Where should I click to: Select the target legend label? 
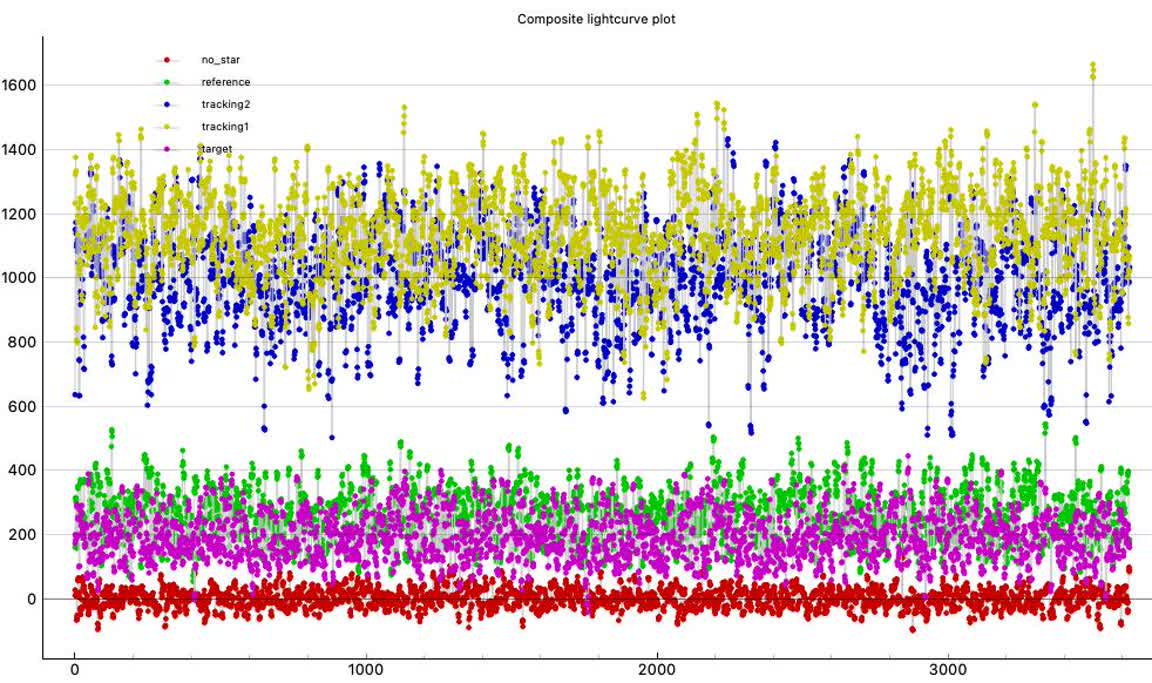[216, 148]
